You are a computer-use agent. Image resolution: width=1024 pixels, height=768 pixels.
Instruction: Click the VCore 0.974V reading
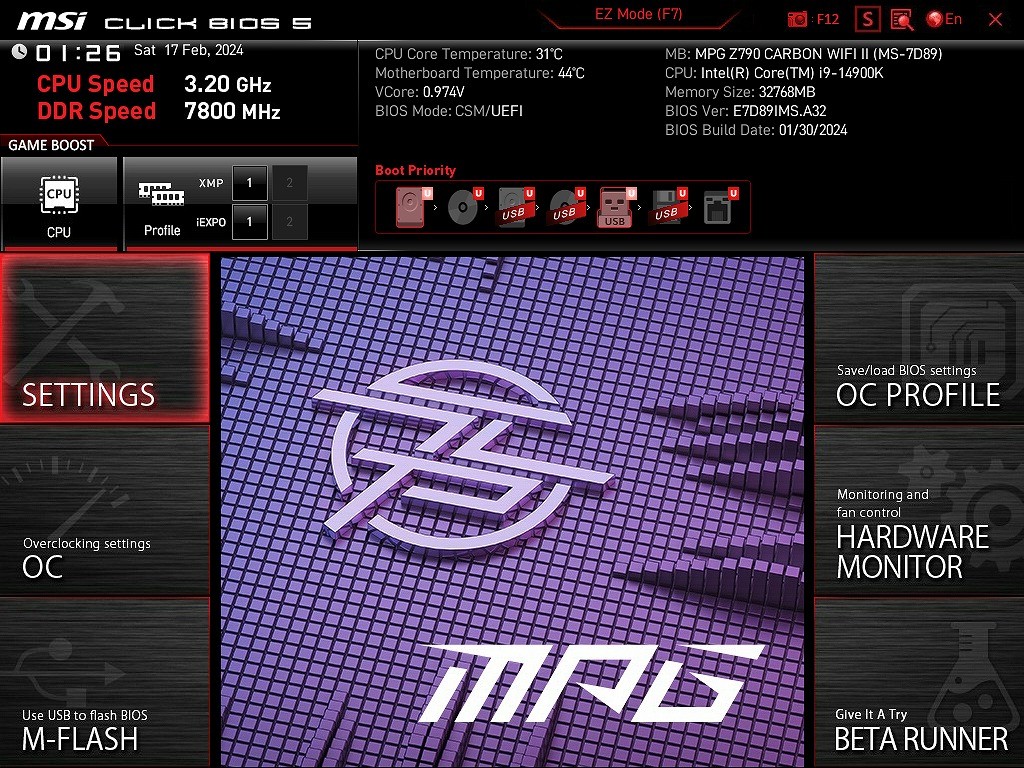click(420, 92)
